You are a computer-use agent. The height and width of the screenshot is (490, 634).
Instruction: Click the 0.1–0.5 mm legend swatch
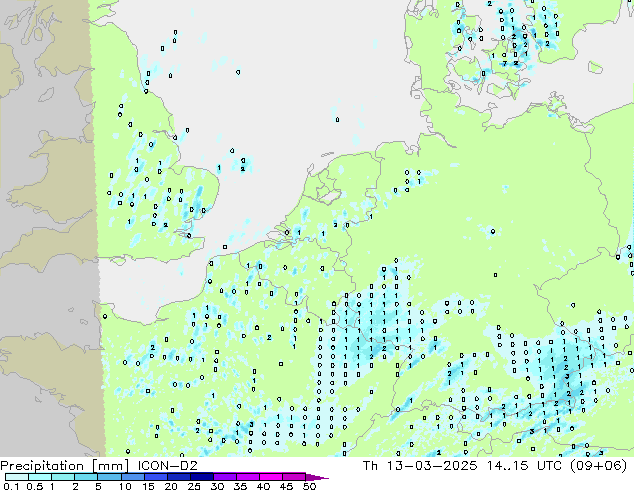(x=17, y=477)
